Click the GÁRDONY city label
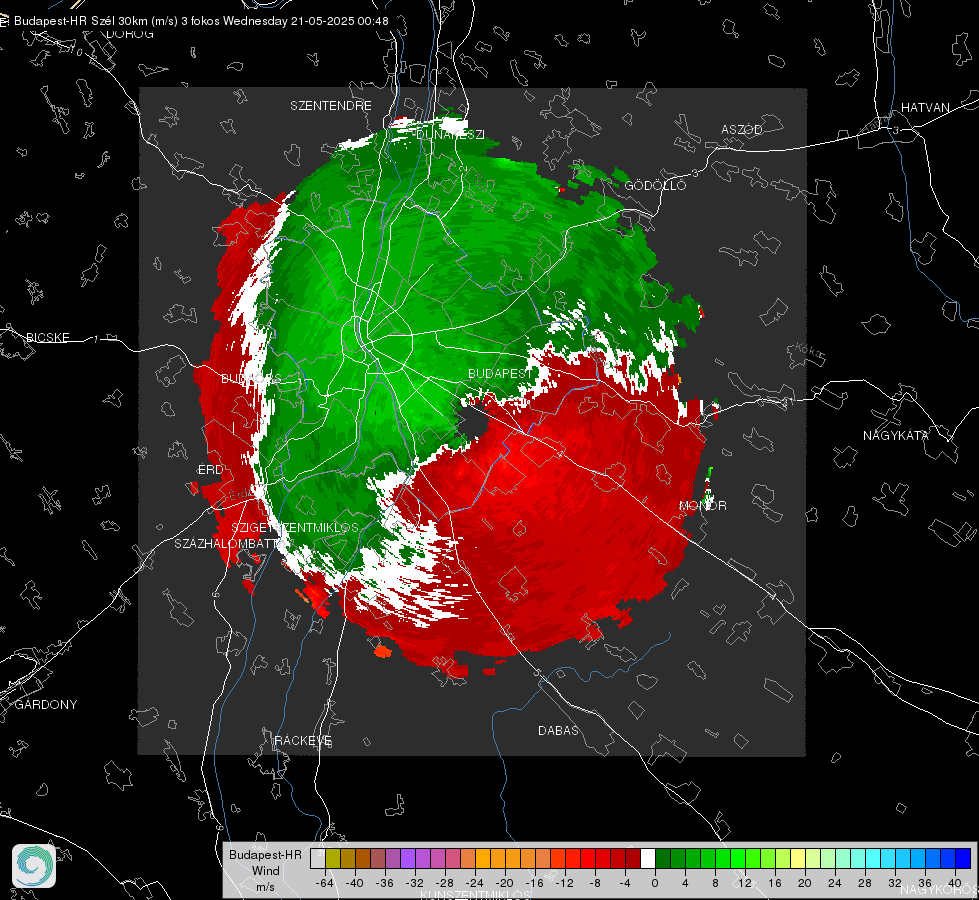 coord(46,705)
